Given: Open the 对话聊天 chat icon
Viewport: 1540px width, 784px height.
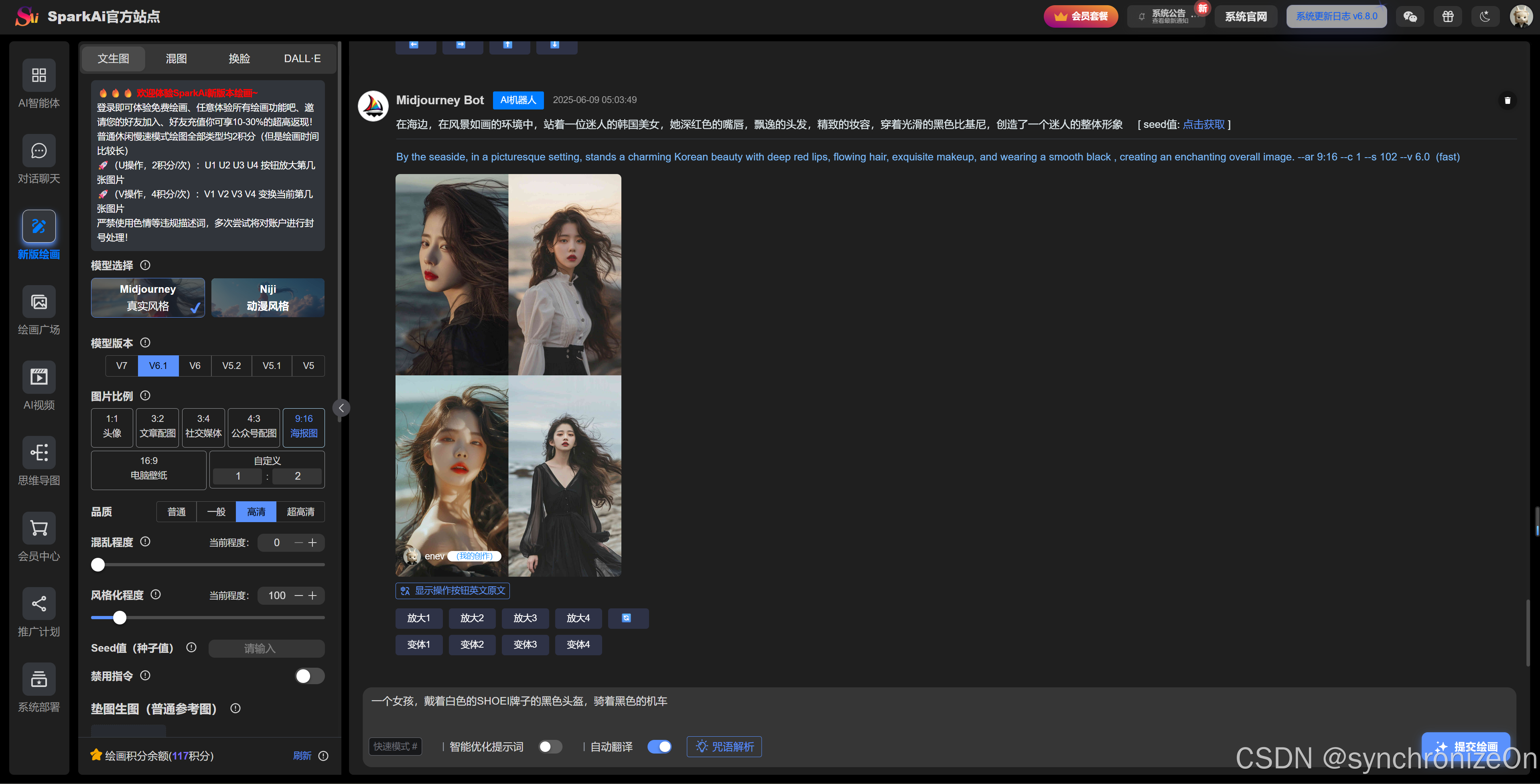Looking at the screenshot, I should point(39,151).
